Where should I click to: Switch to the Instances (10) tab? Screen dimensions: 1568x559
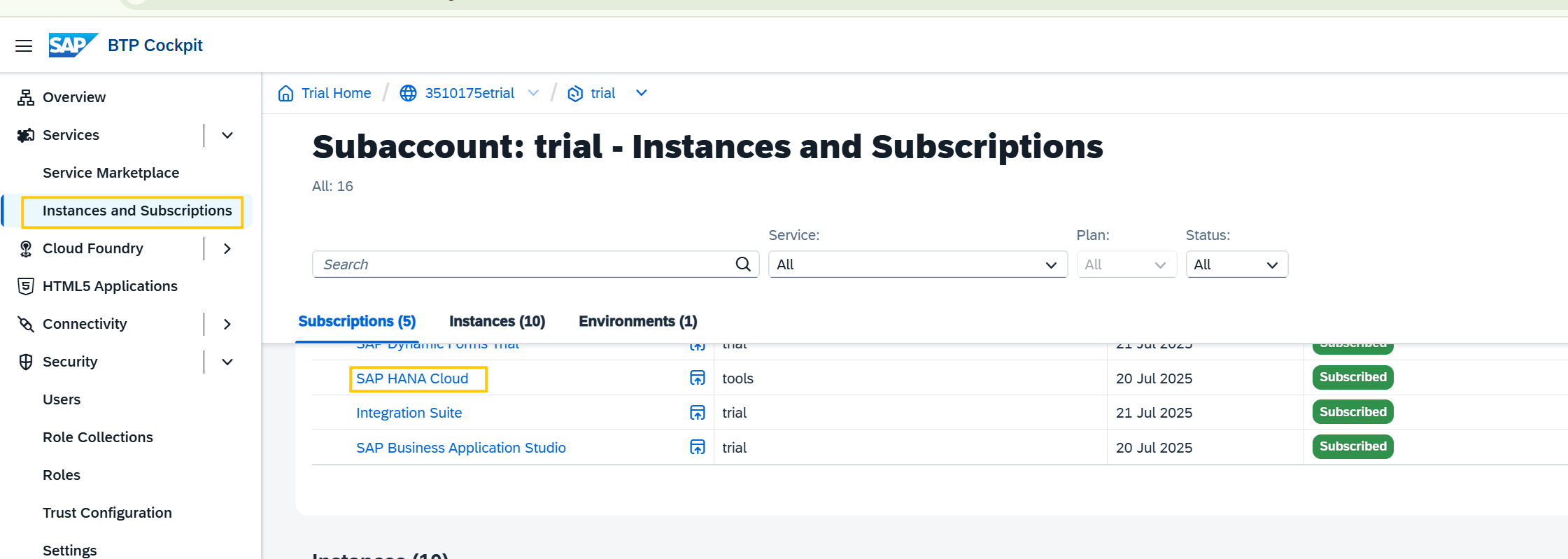(x=497, y=321)
